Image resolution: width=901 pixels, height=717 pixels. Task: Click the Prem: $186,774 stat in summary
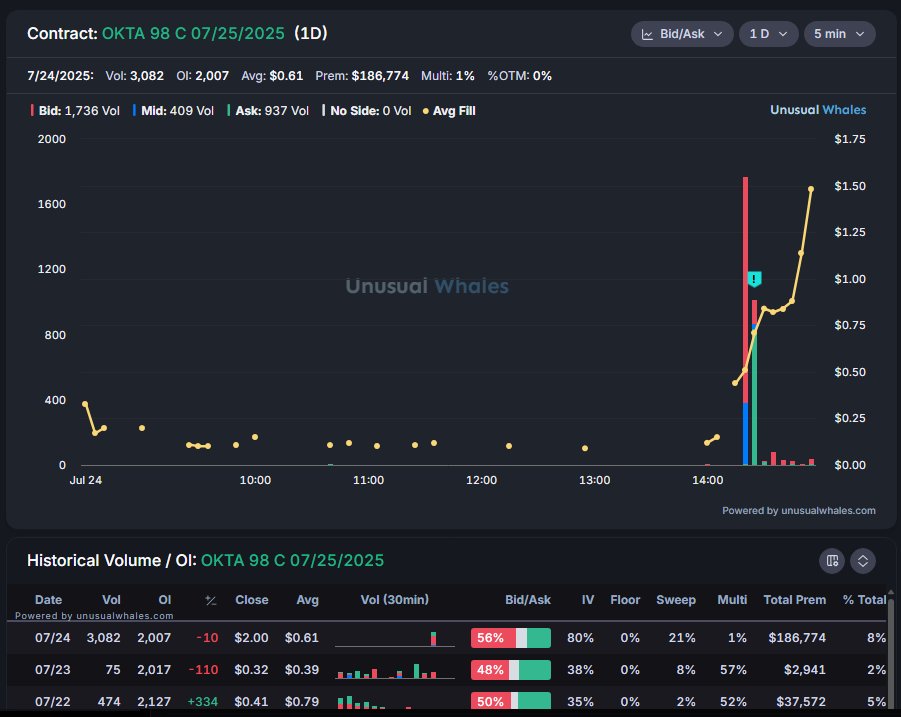[362, 76]
